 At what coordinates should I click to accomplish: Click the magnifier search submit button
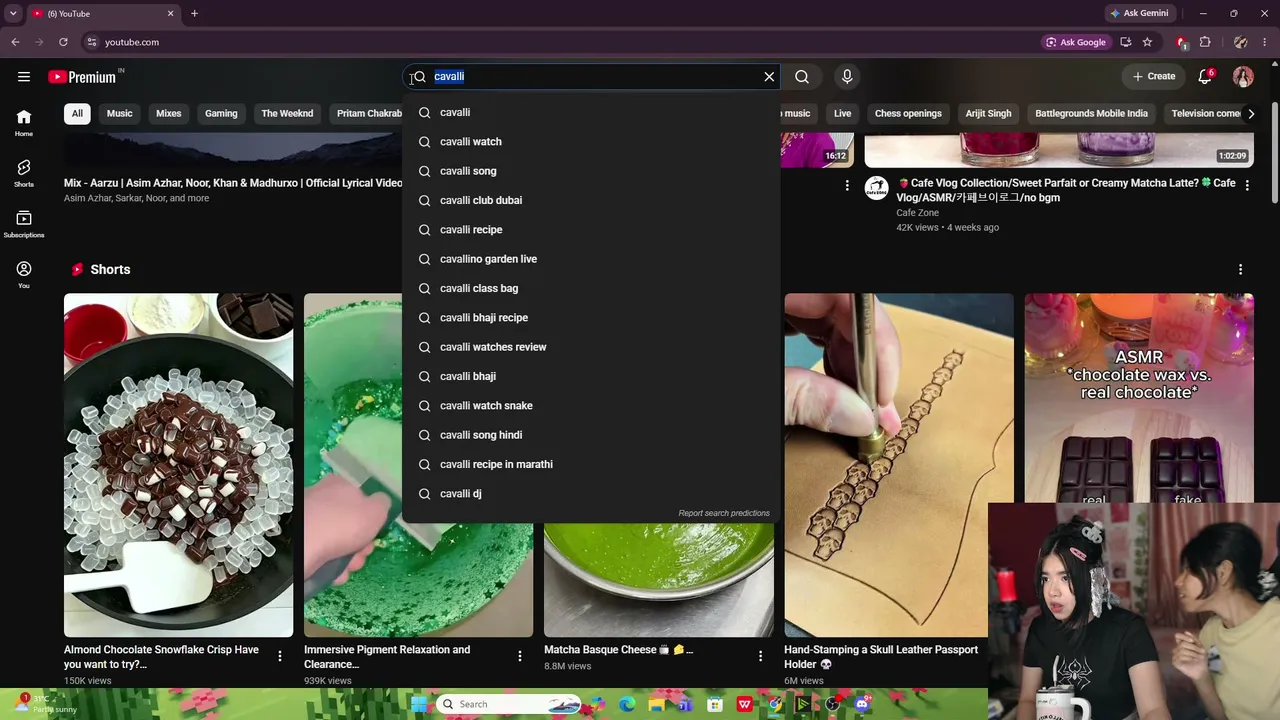(802, 76)
